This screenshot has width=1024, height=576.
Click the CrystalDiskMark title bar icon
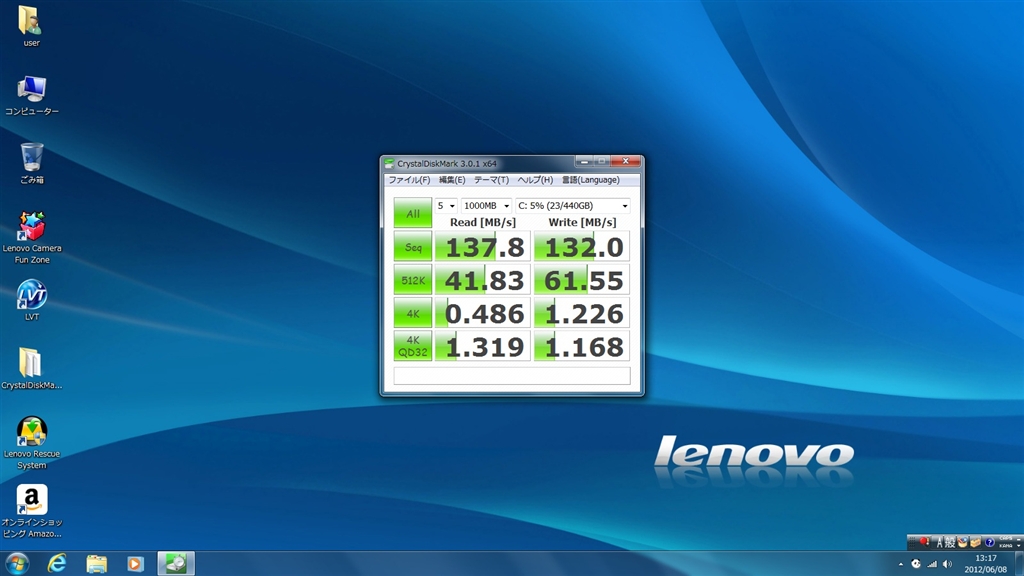pos(389,163)
